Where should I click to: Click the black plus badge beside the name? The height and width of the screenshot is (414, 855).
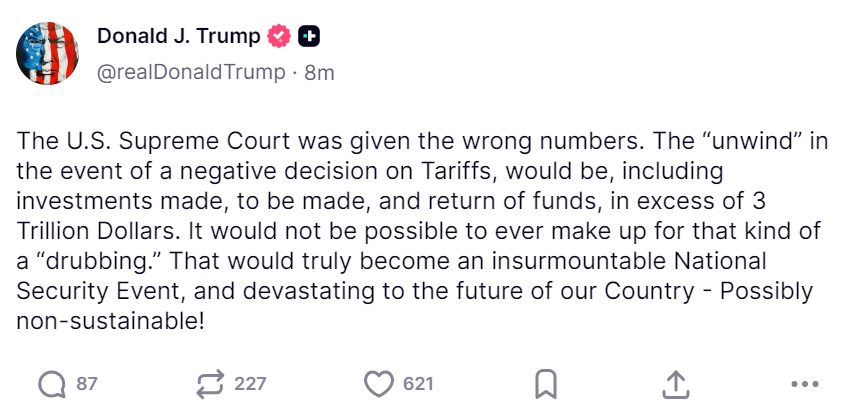[x=310, y=37]
